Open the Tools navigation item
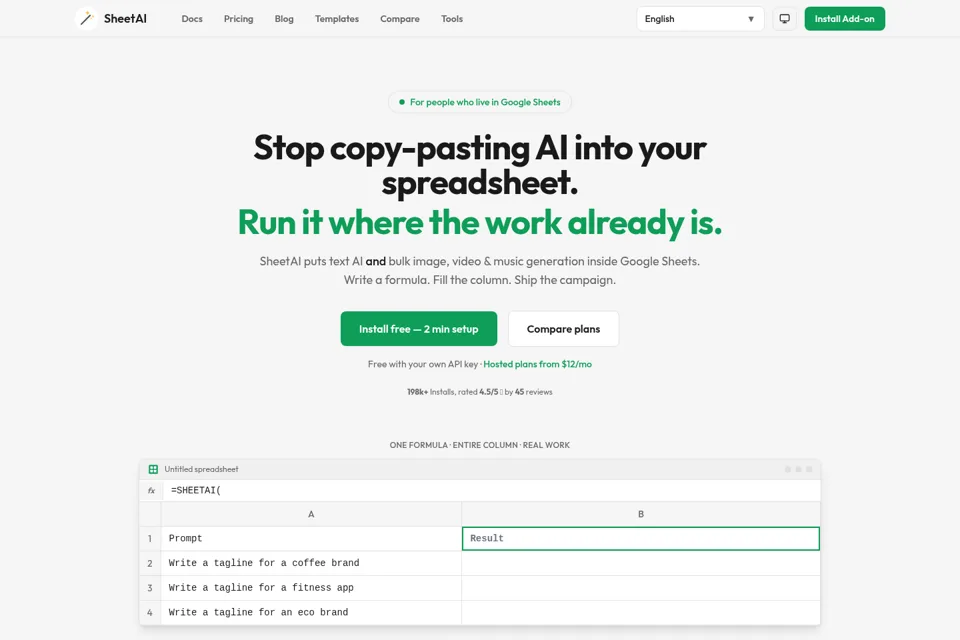The height and width of the screenshot is (640, 960). coord(452,19)
